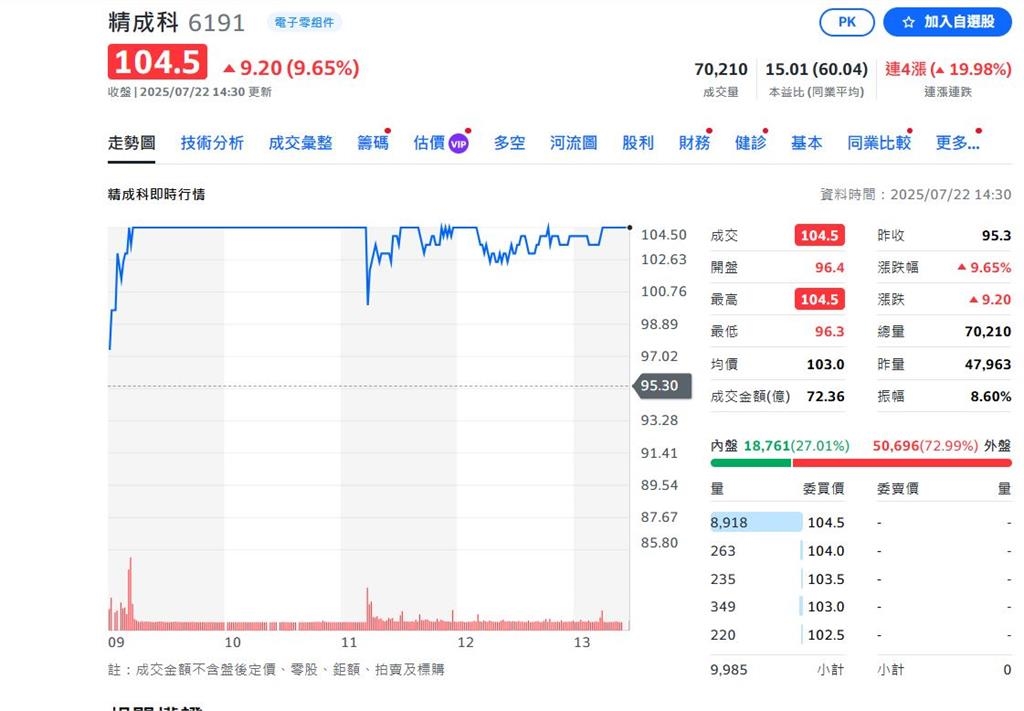Expand the 更多… dropdown menu
1024x711 pixels.
tap(958, 143)
